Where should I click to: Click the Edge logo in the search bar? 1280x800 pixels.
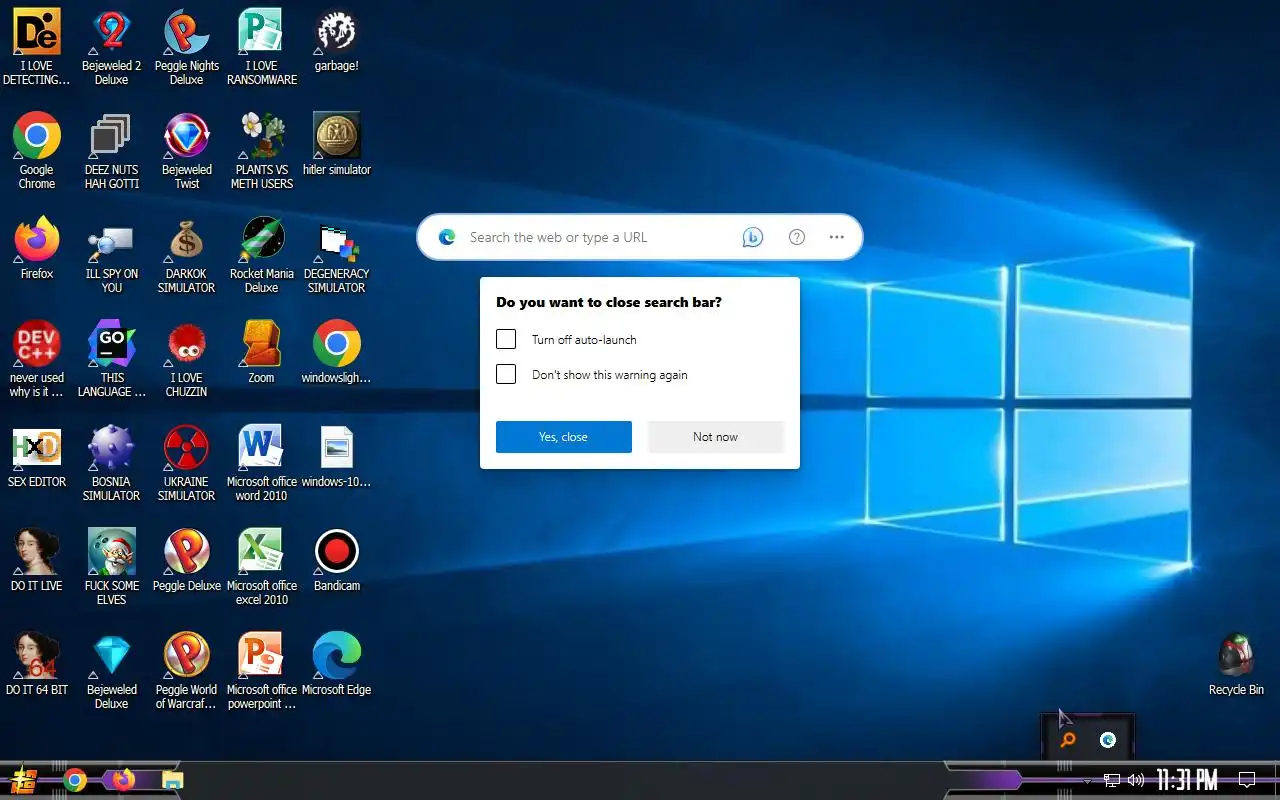[x=447, y=237]
